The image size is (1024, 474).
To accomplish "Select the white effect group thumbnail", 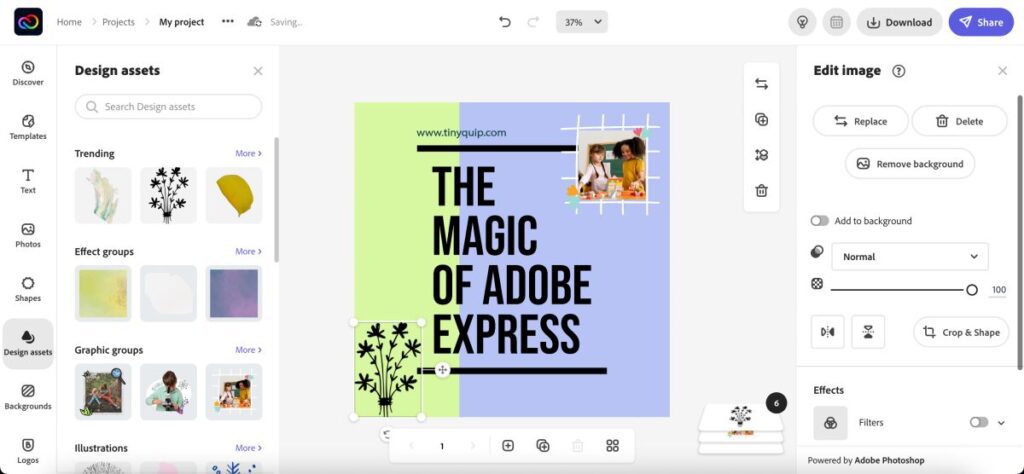I will 168,293.
